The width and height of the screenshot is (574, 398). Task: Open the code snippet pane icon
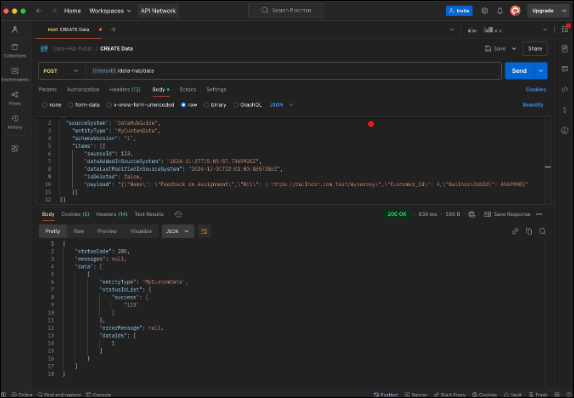(565, 89)
